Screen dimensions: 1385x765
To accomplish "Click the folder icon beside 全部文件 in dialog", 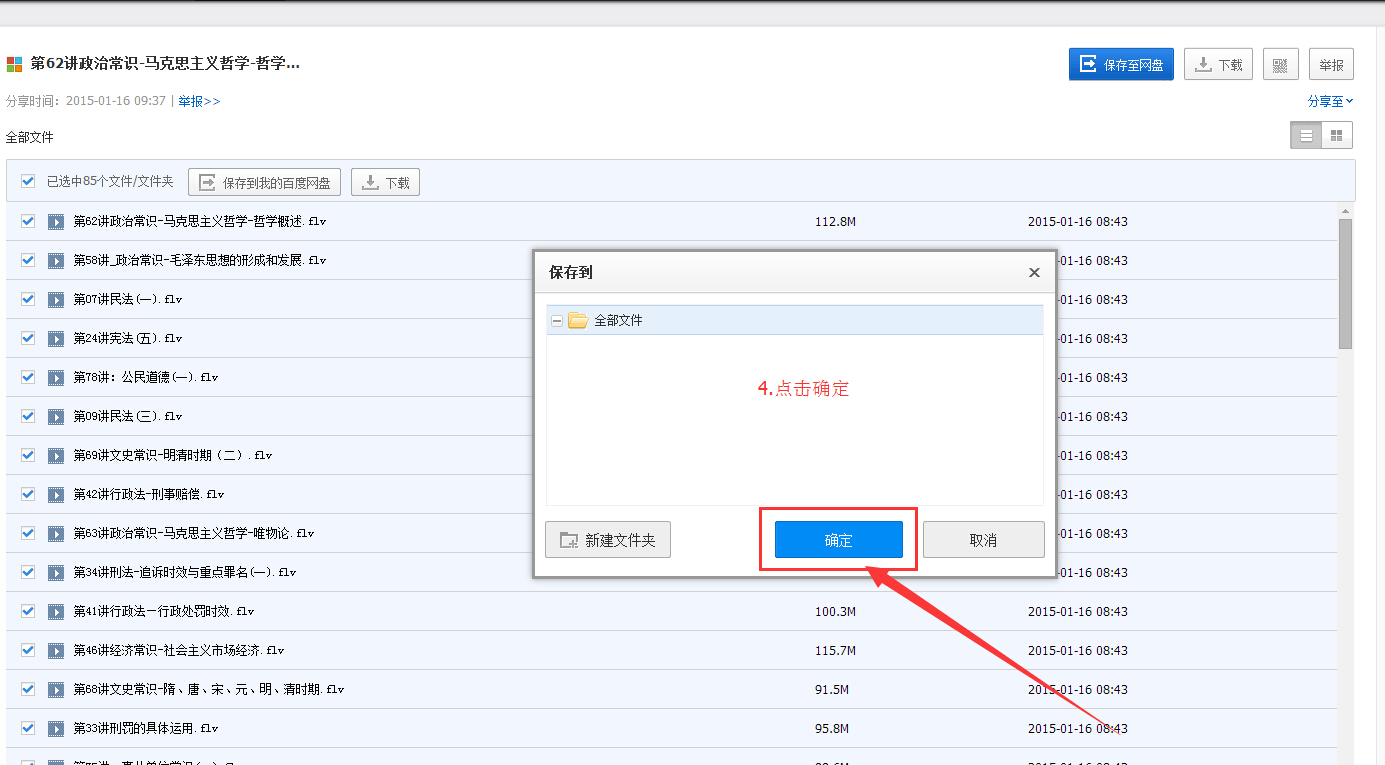I will click(x=577, y=320).
